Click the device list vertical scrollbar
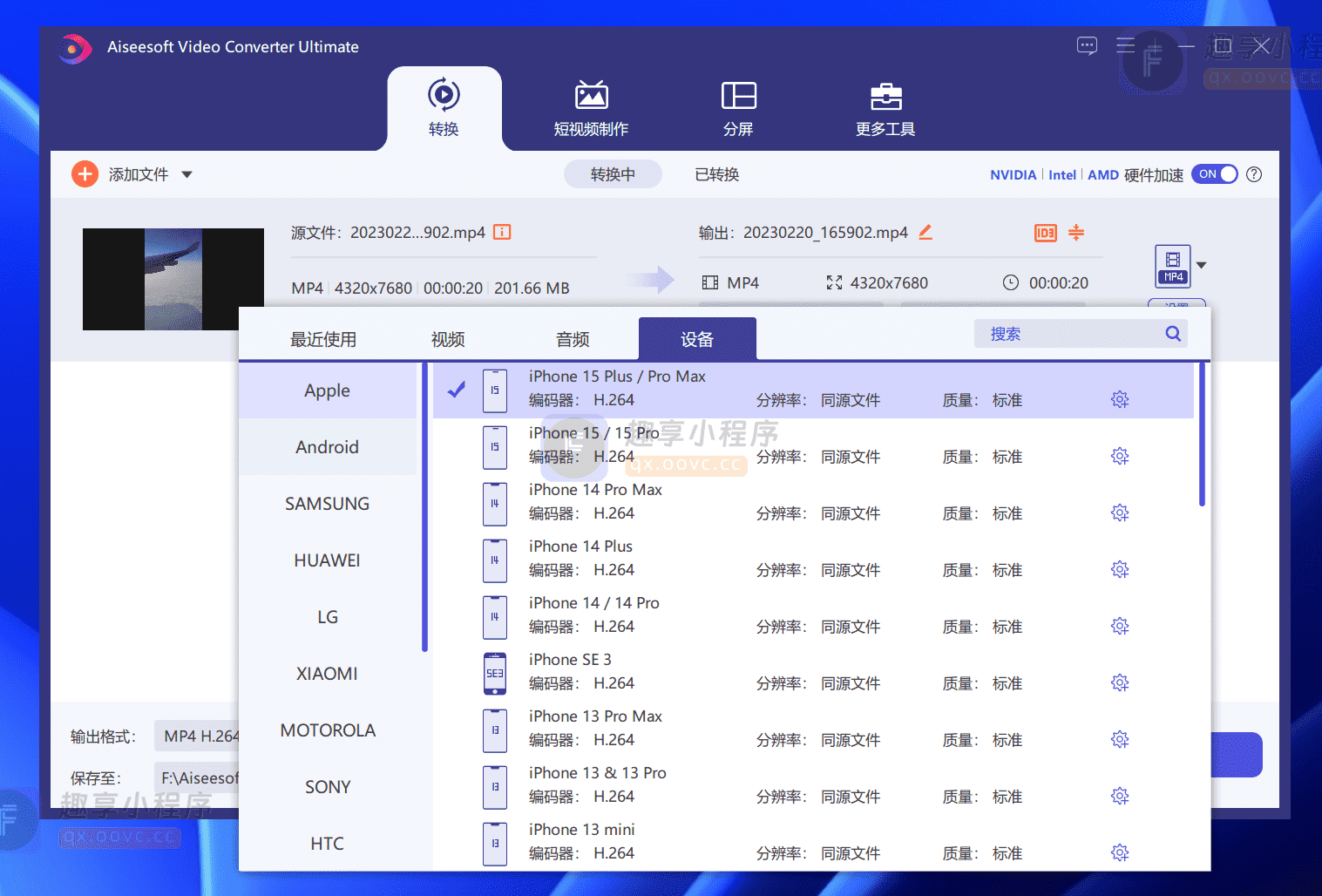Viewport: 1322px width, 896px height. point(1202,434)
